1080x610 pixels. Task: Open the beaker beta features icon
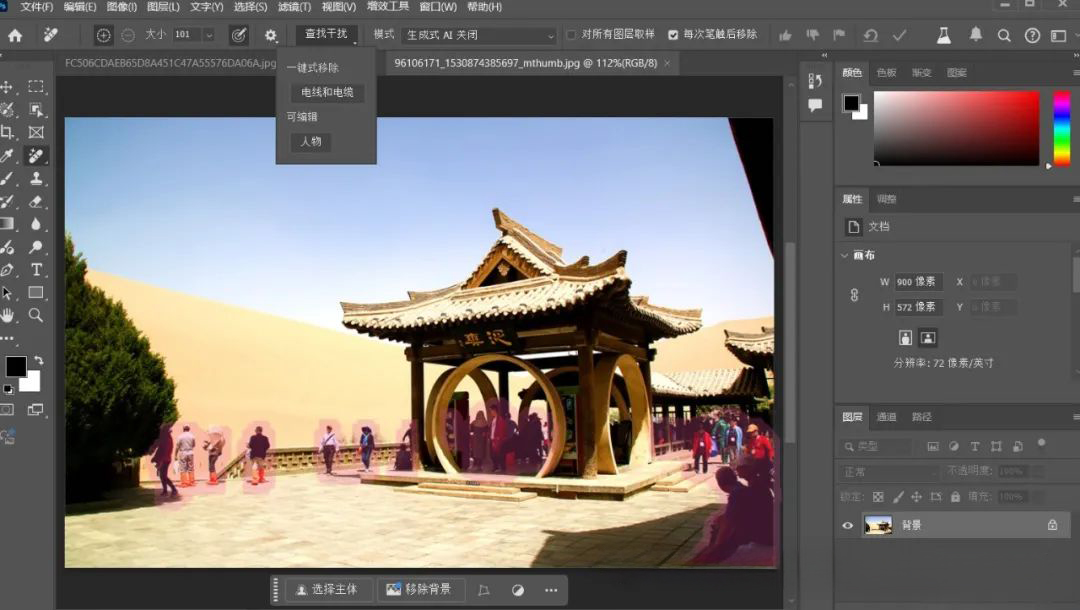(x=944, y=35)
